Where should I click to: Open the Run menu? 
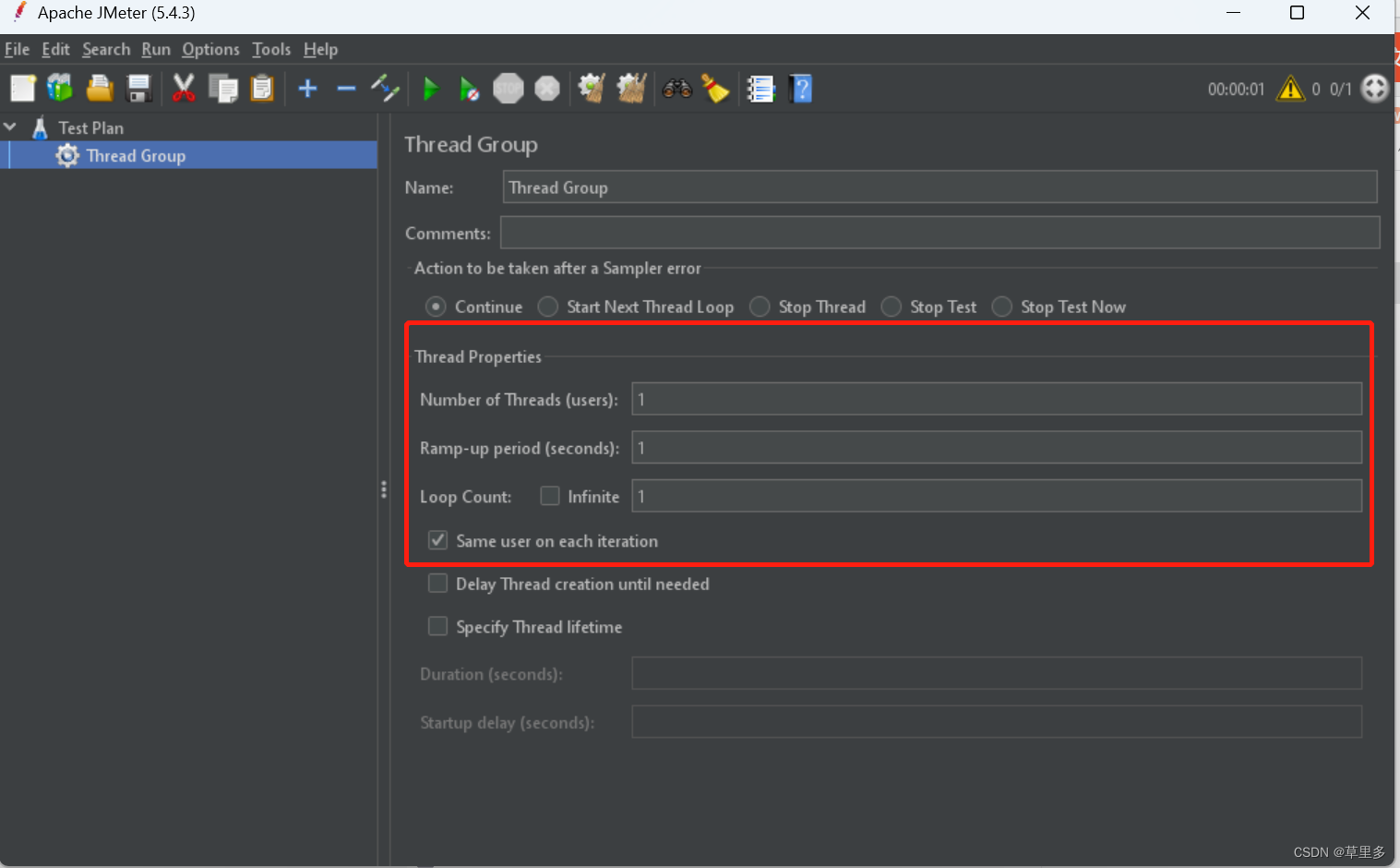(156, 49)
